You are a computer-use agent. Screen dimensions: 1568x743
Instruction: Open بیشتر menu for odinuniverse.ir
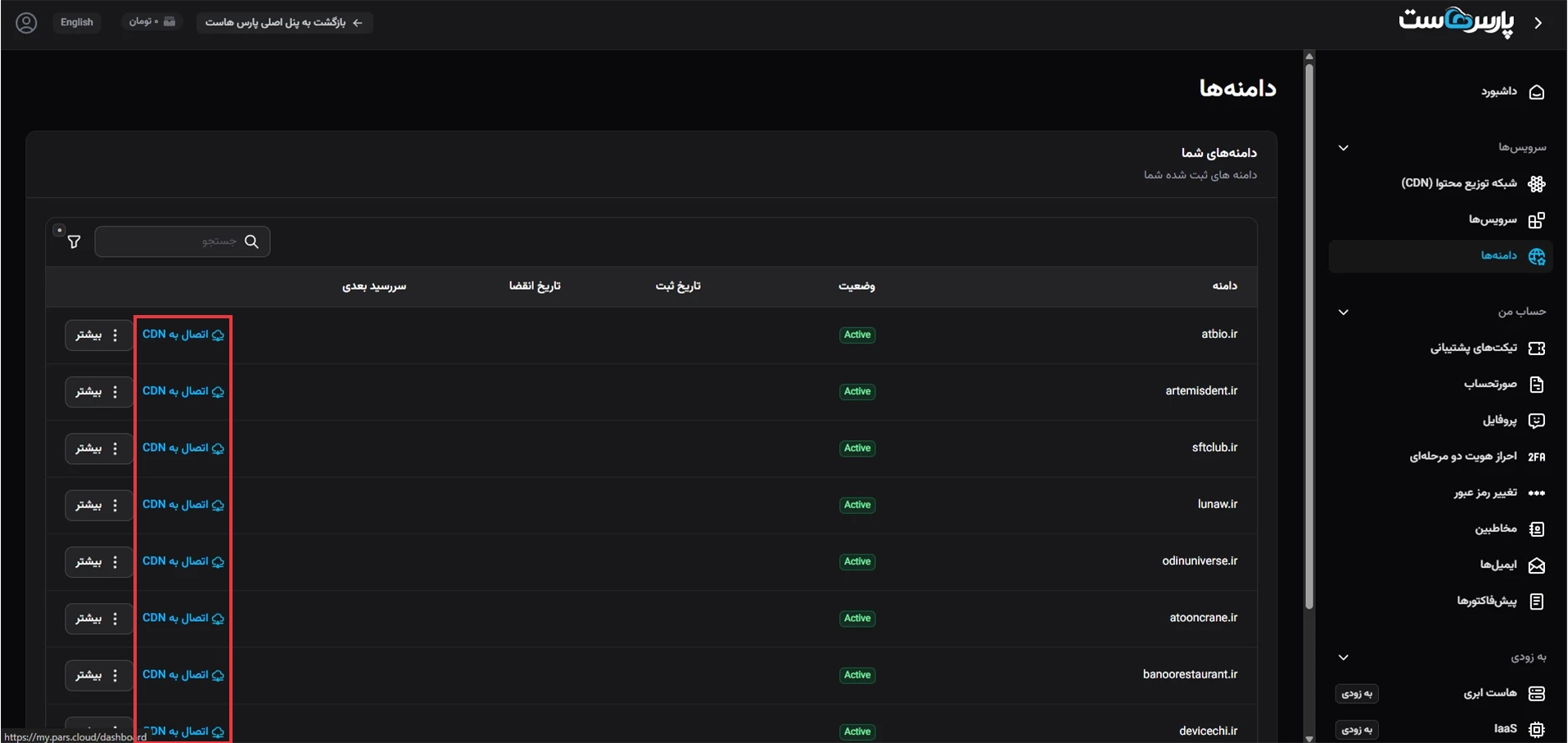pyautogui.click(x=99, y=562)
